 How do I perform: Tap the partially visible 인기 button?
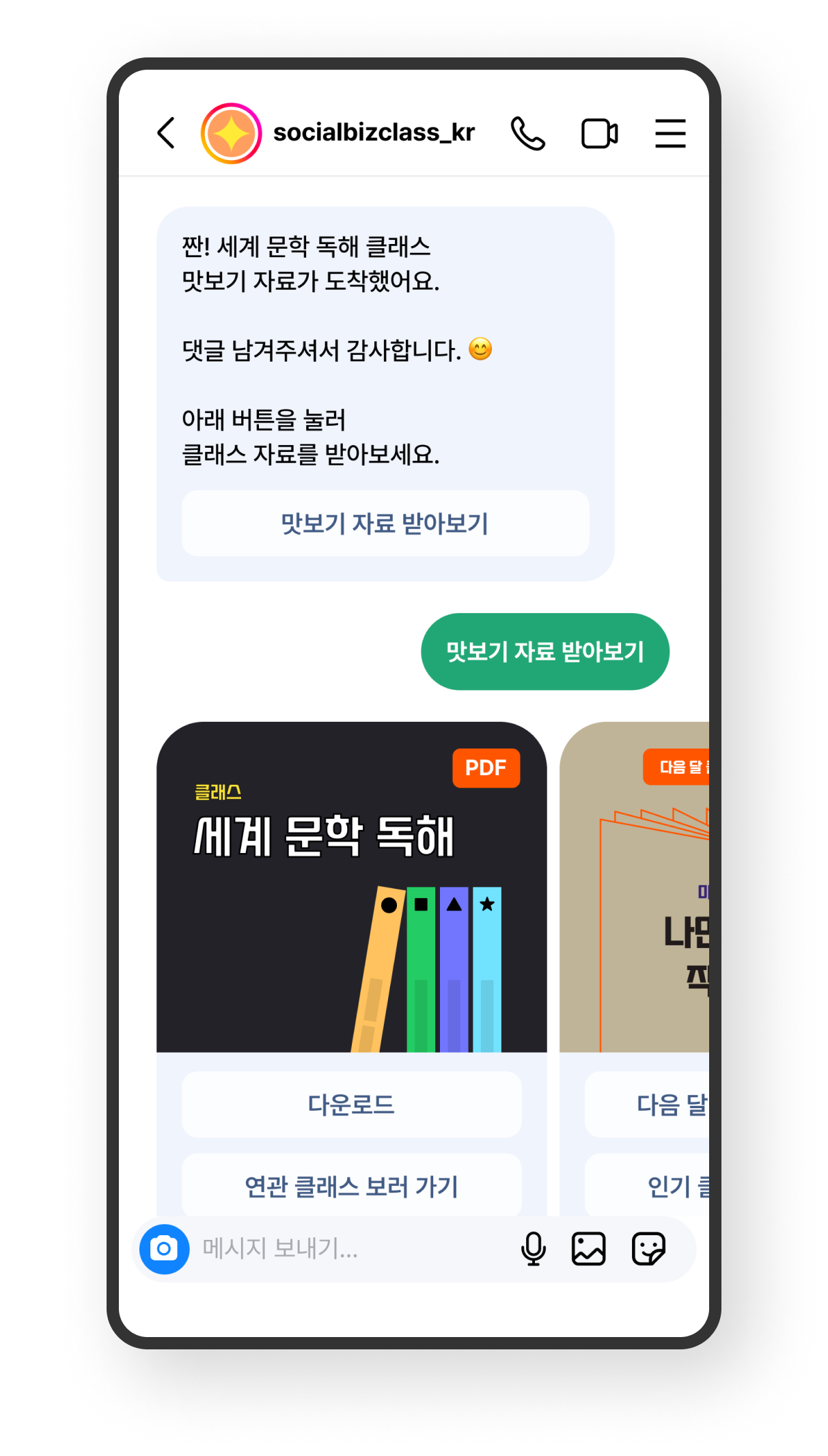click(647, 1186)
